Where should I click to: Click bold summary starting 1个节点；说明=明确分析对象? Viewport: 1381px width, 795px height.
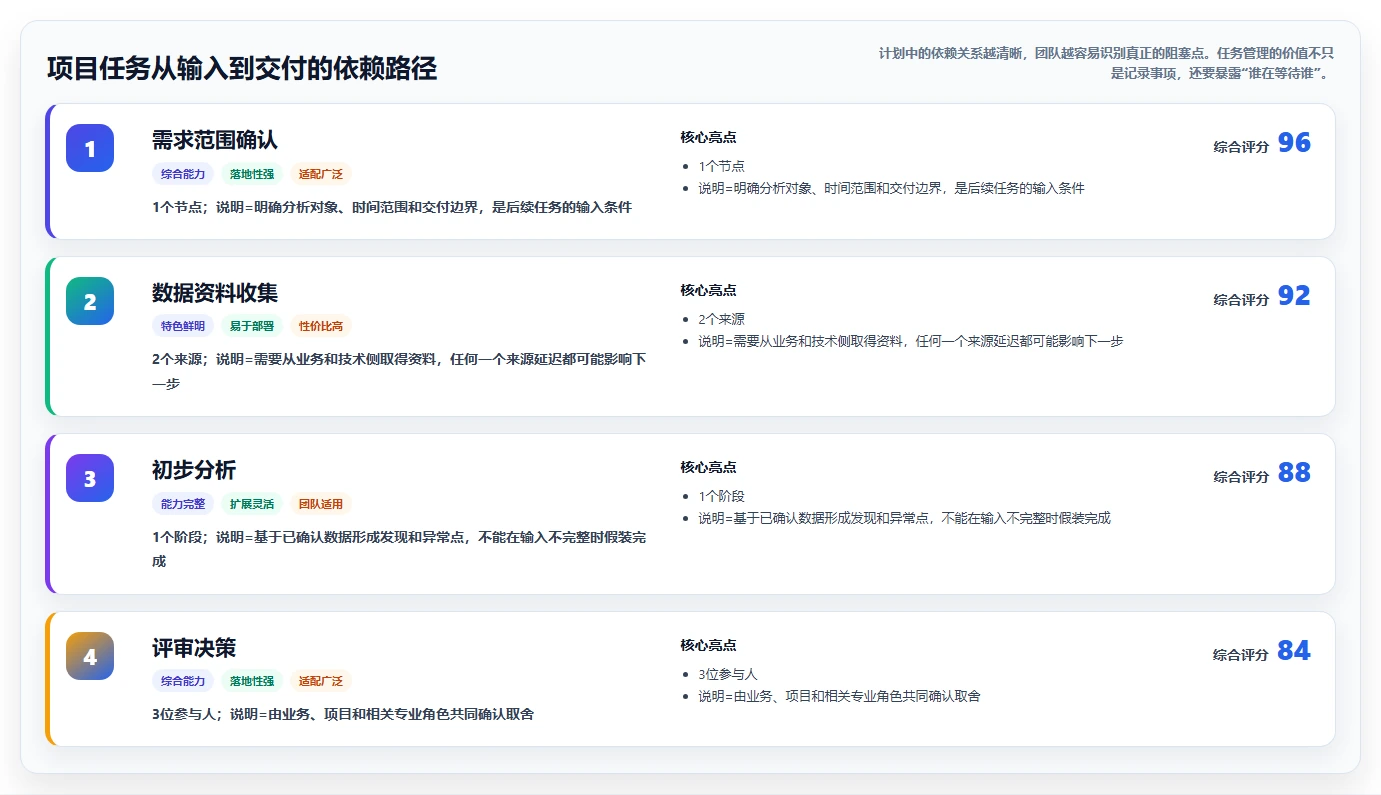pyautogui.click(x=392, y=207)
